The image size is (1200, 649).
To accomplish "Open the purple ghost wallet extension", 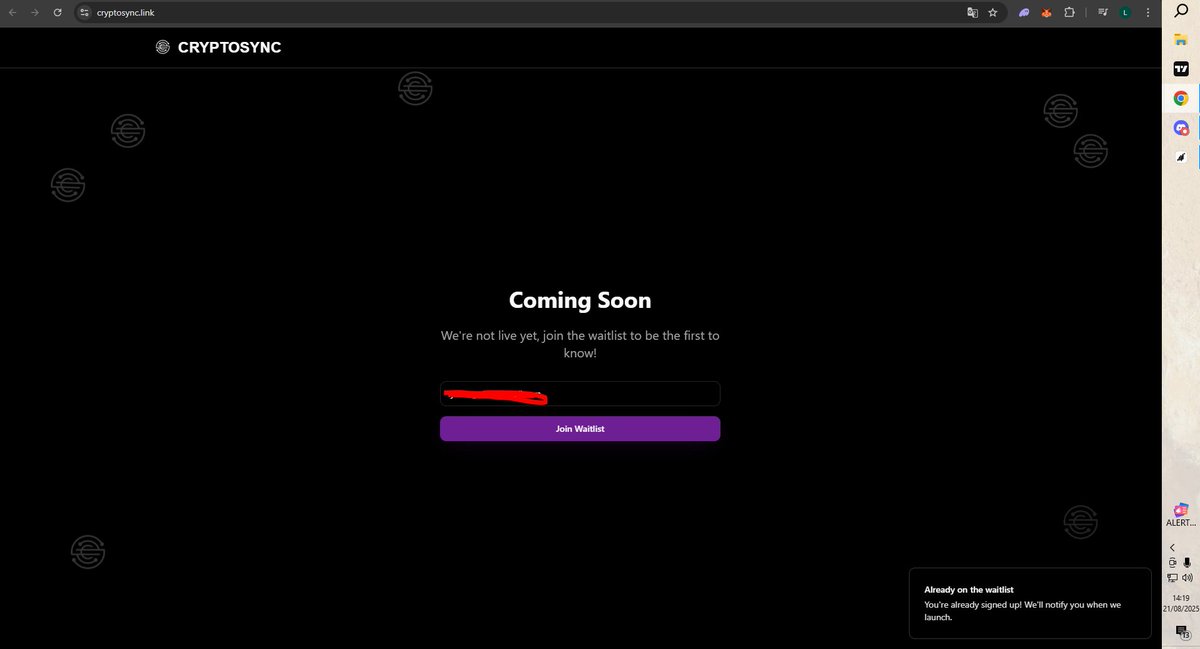I will (1024, 13).
